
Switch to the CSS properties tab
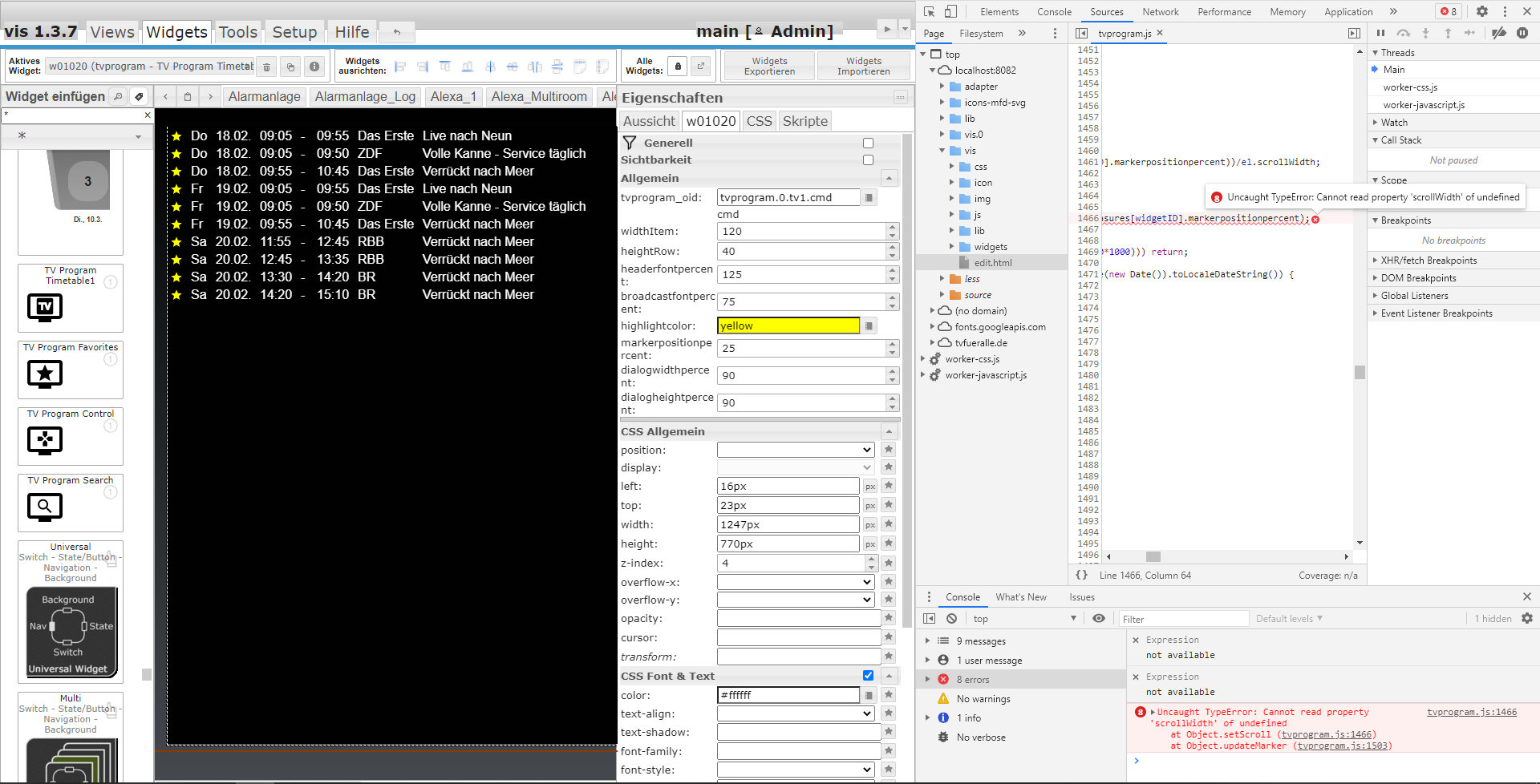click(759, 121)
